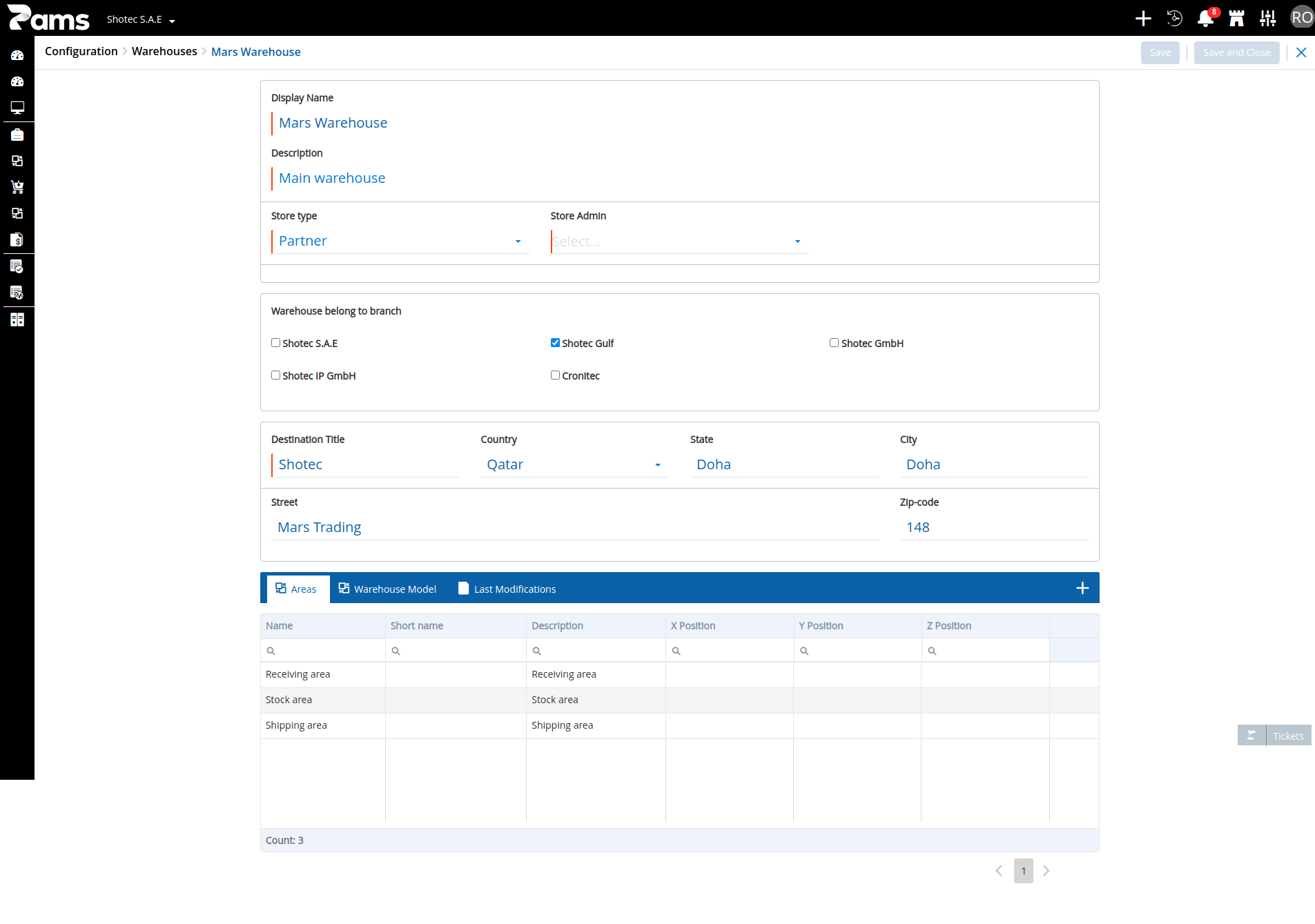This screenshot has width=1315, height=924.
Task: Switch to the Warehouse Model tab
Action: click(387, 589)
